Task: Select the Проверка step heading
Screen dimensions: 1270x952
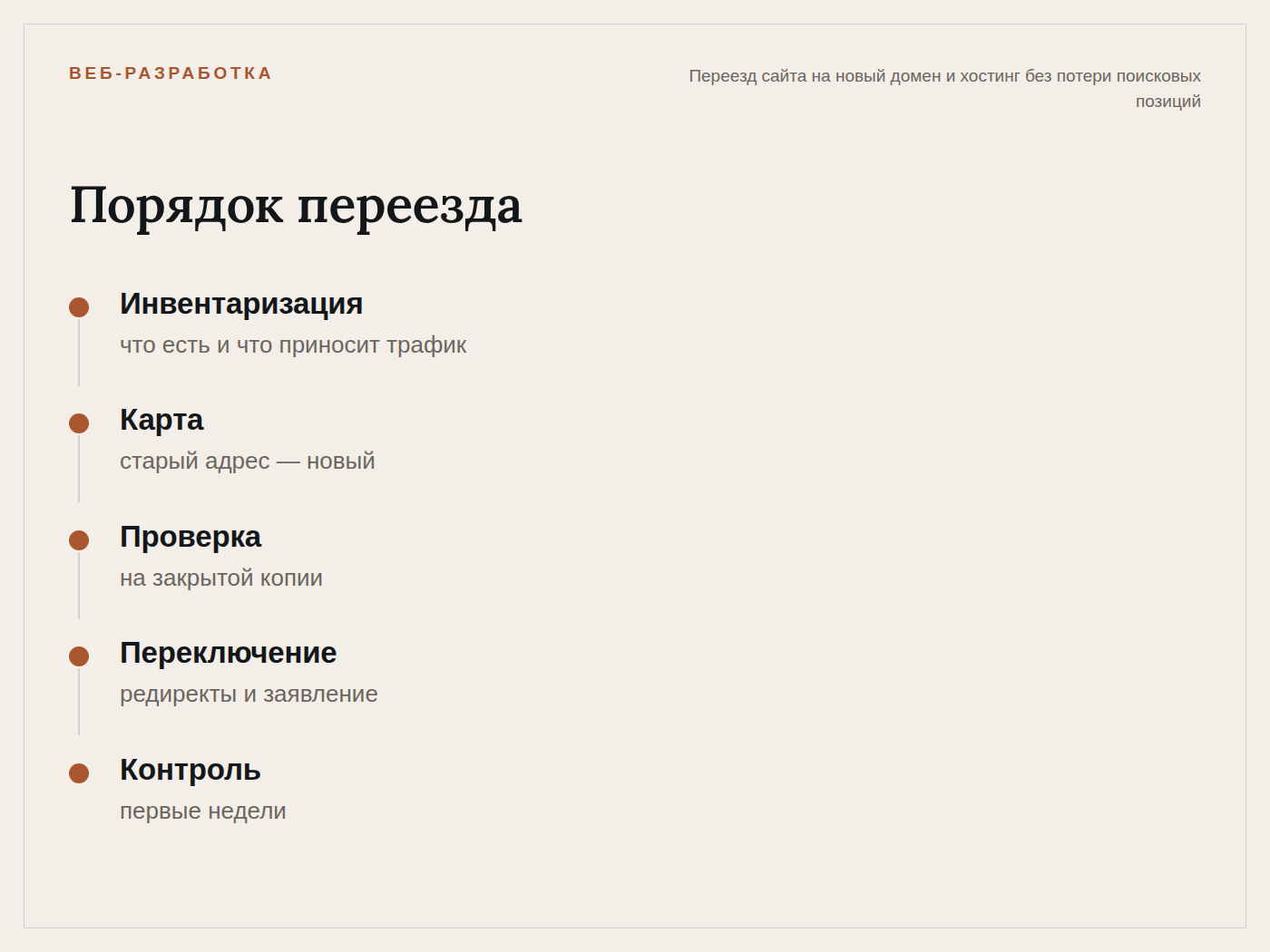Action: [x=190, y=537]
